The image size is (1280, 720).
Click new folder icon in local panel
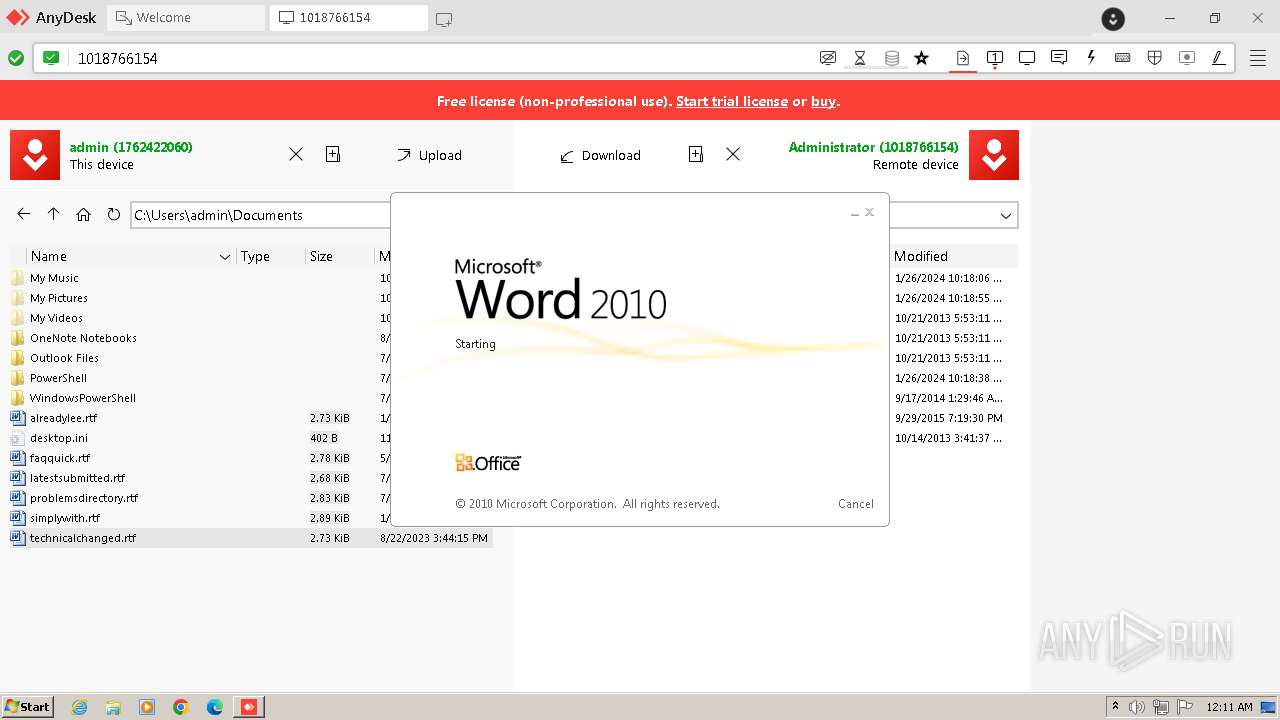(x=333, y=154)
